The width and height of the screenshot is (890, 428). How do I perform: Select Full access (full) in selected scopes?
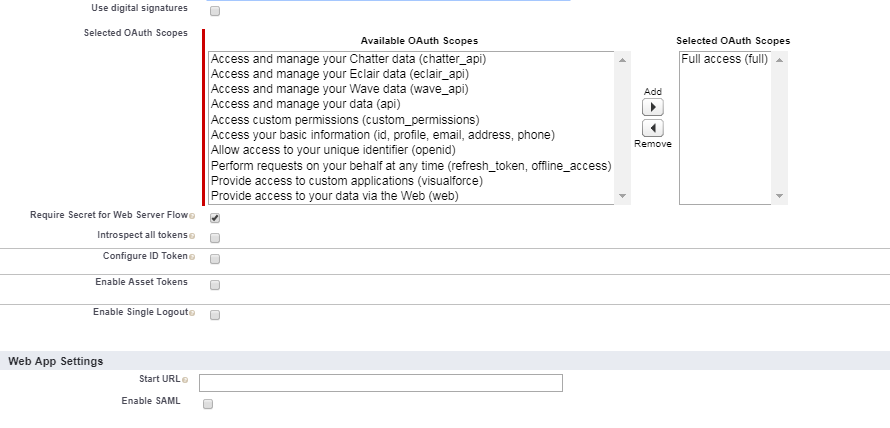coord(724,59)
